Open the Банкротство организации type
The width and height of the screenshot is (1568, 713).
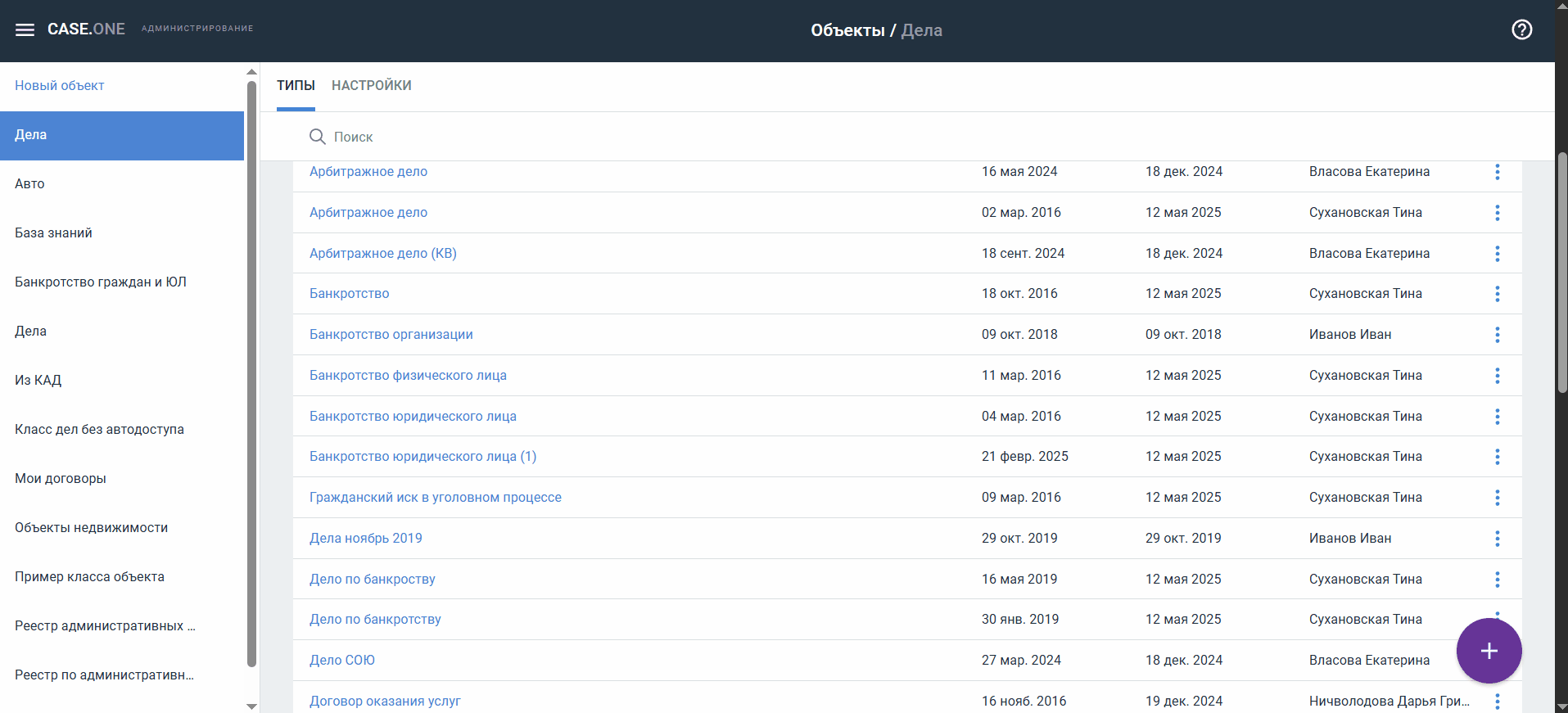[x=391, y=335]
